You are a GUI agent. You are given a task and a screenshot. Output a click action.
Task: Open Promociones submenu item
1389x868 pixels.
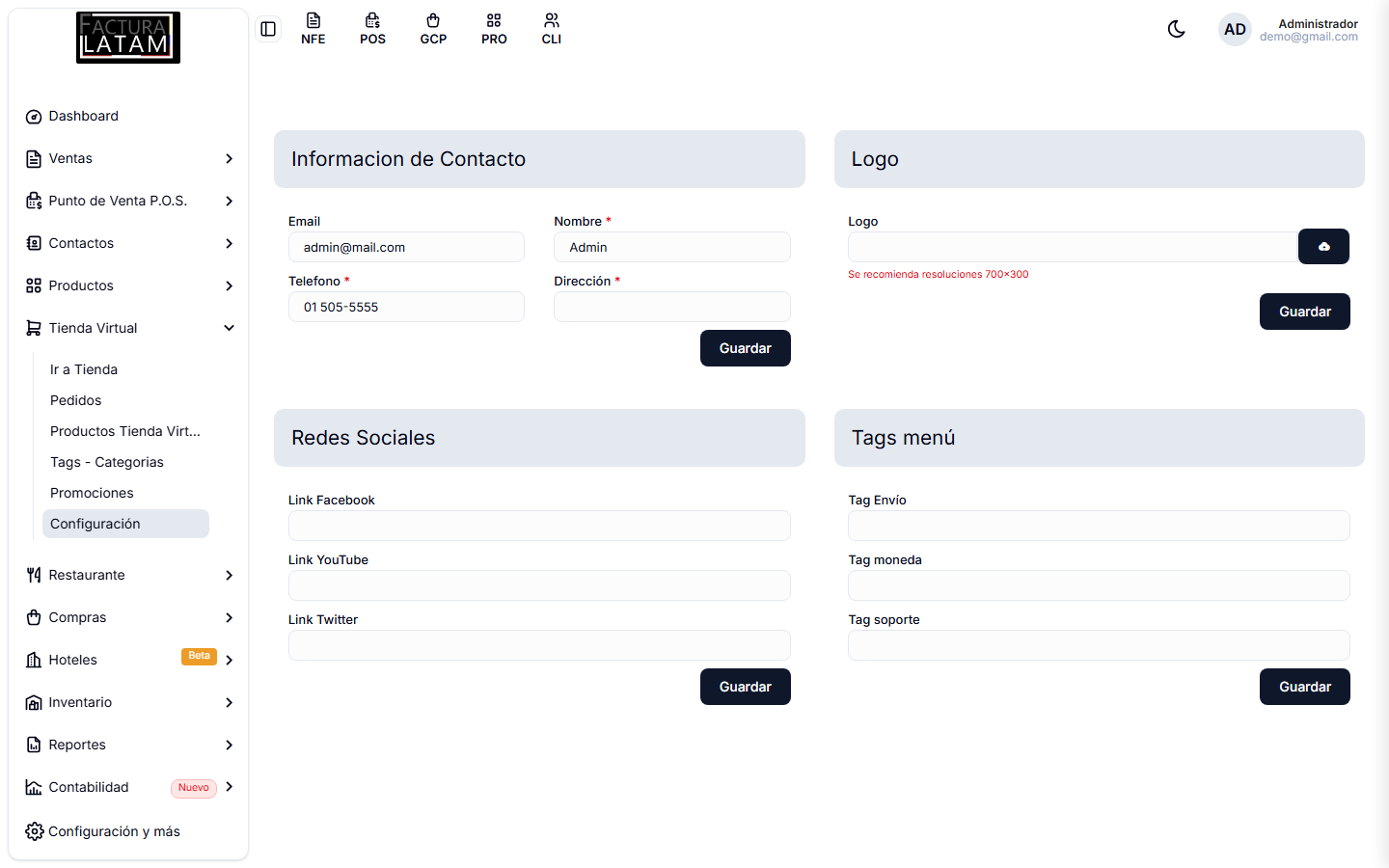coord(125,493)
